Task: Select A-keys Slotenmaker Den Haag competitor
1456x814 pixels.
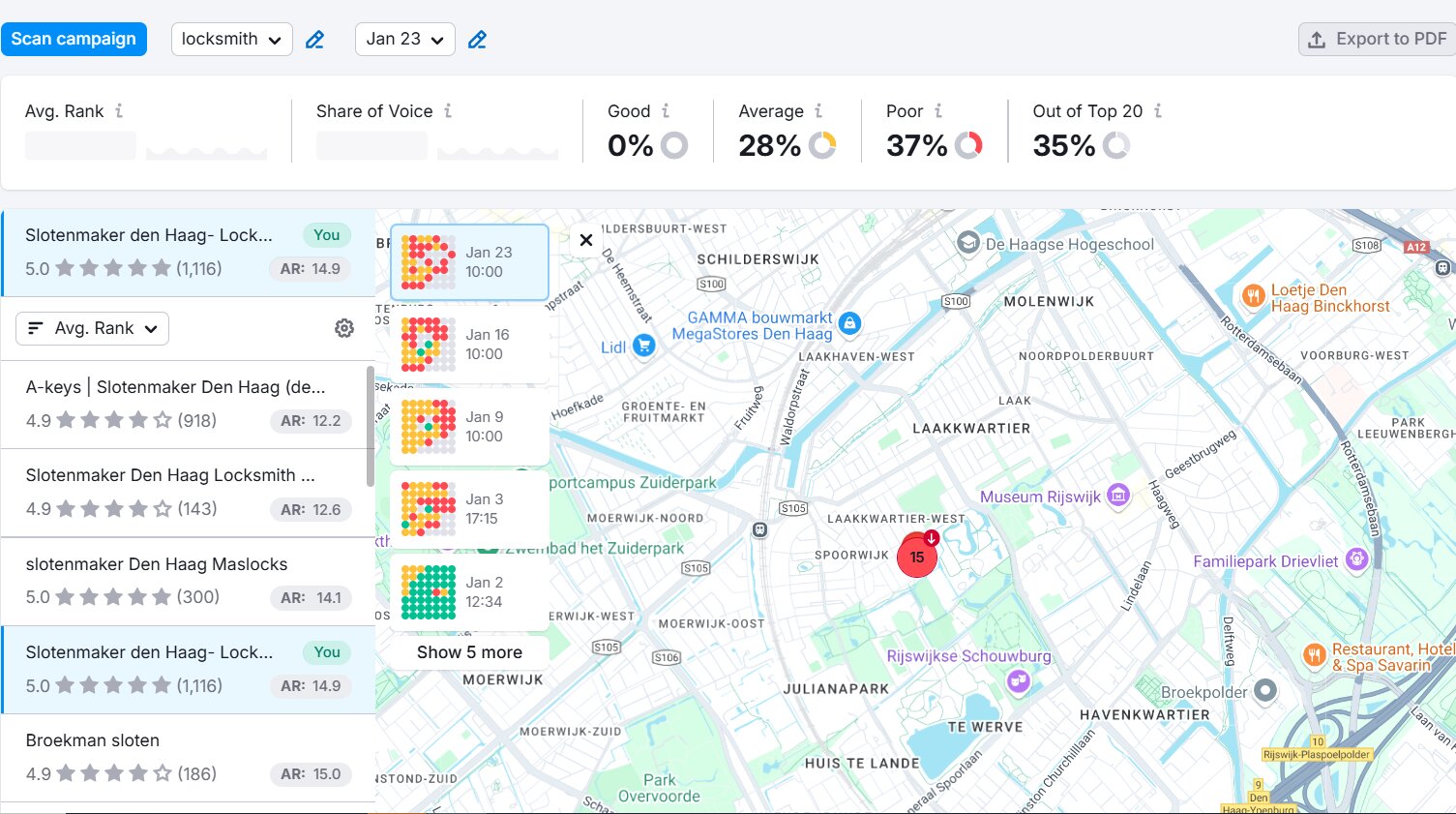Action: pos(184,405)
